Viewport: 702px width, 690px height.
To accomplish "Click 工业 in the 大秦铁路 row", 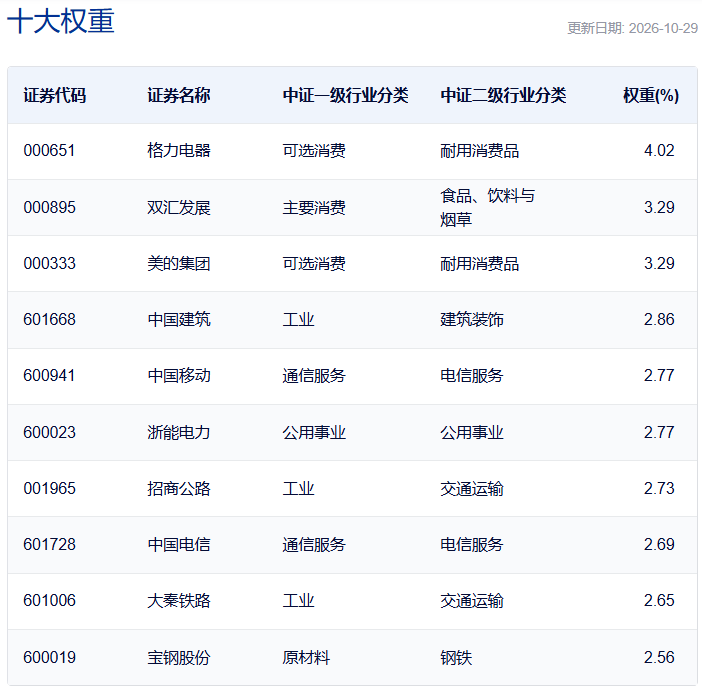I will [298, 600].
